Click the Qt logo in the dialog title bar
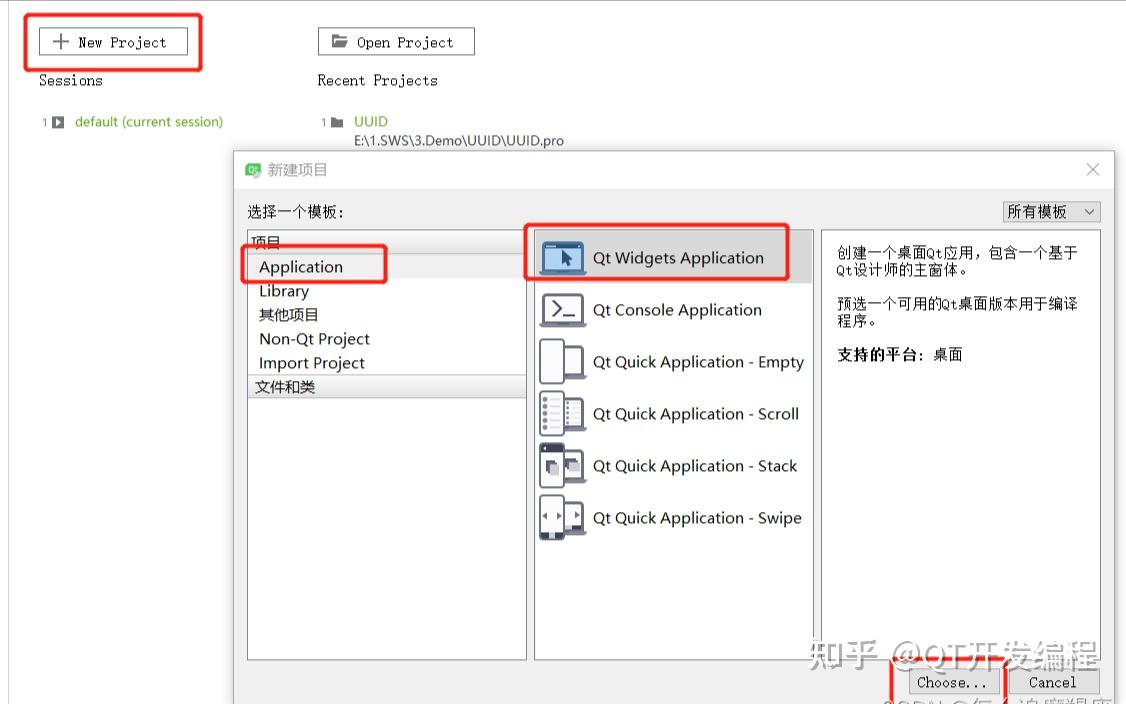 click(x=253, y=170)
